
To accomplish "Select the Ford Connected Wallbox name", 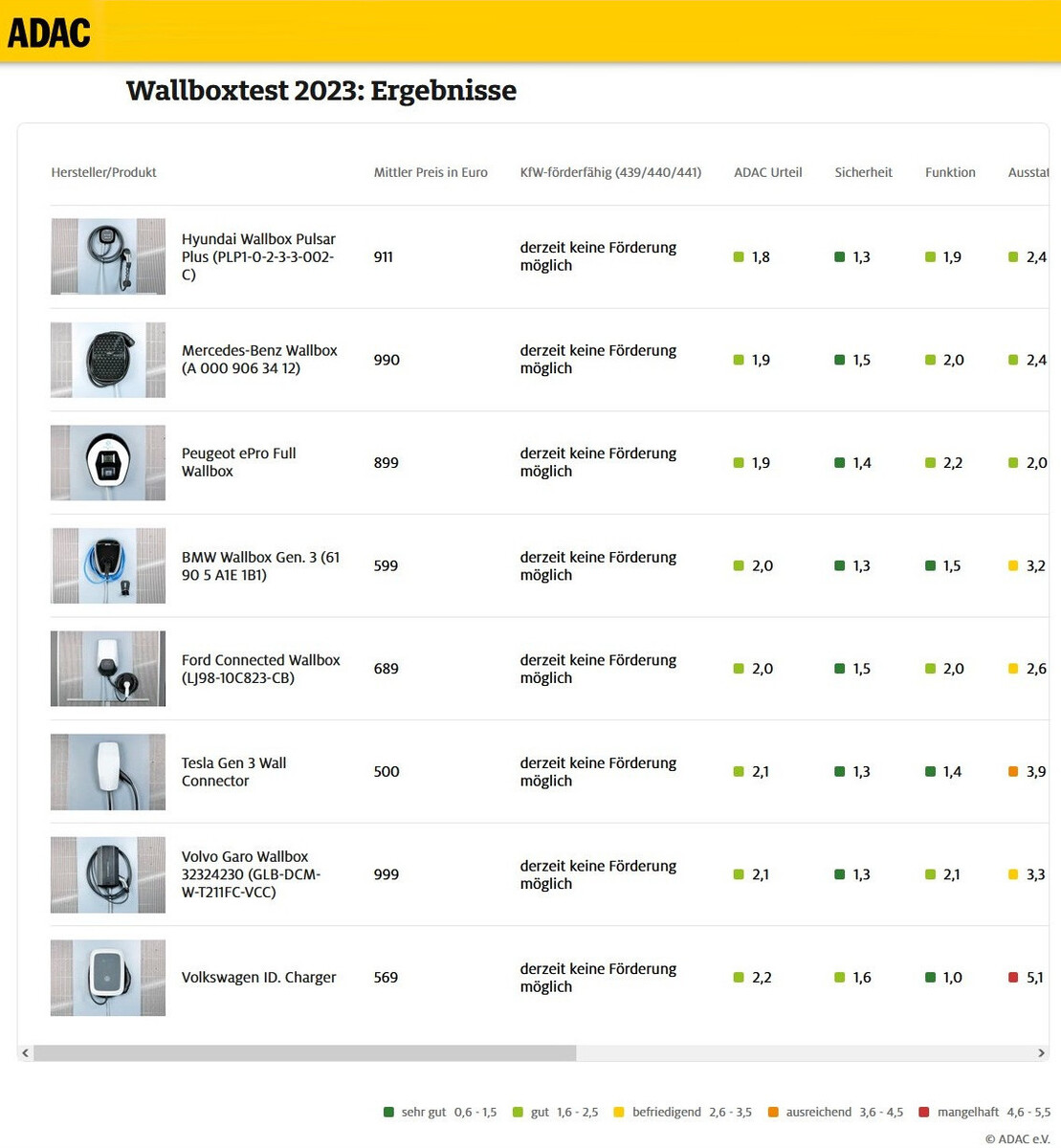I will [261, 669].
